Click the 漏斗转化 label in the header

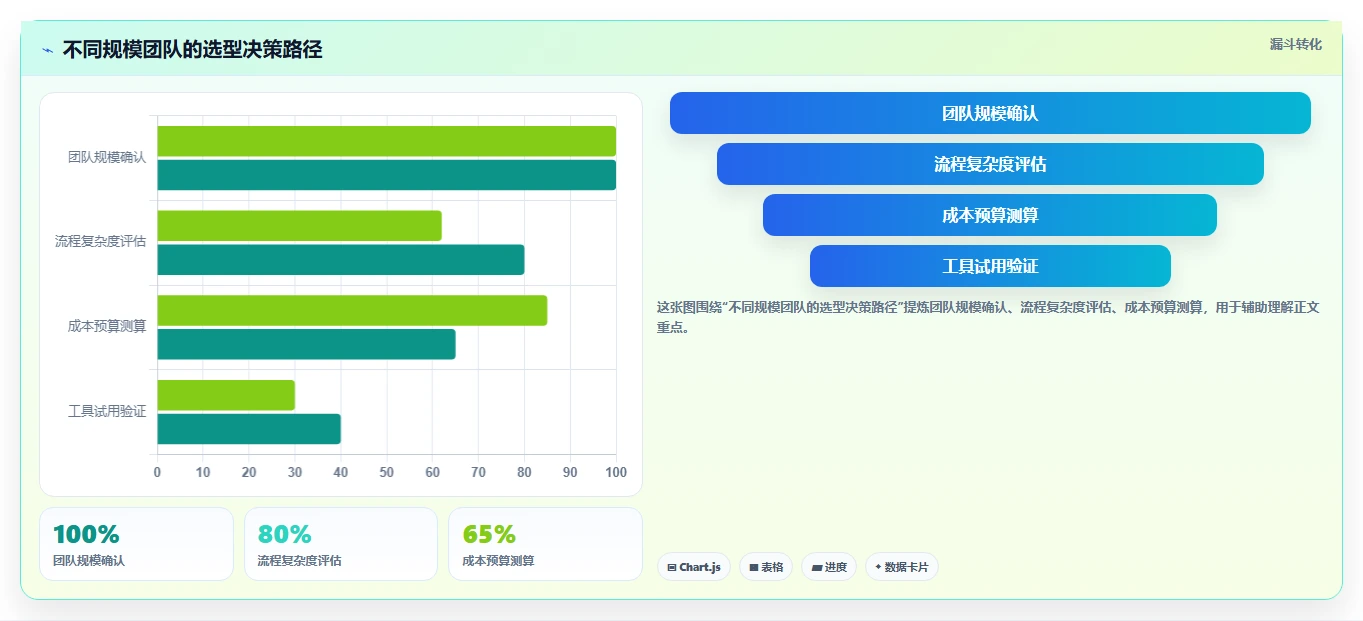click(1295, 44)
